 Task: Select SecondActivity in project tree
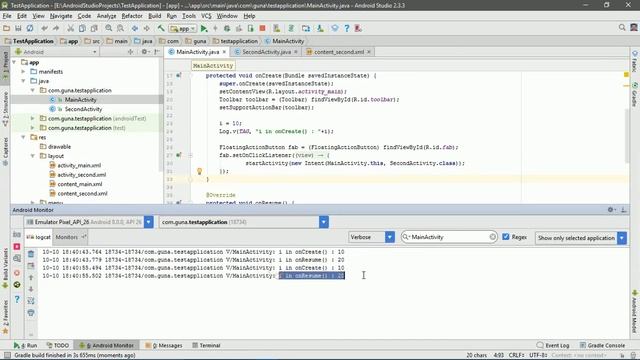83,109
